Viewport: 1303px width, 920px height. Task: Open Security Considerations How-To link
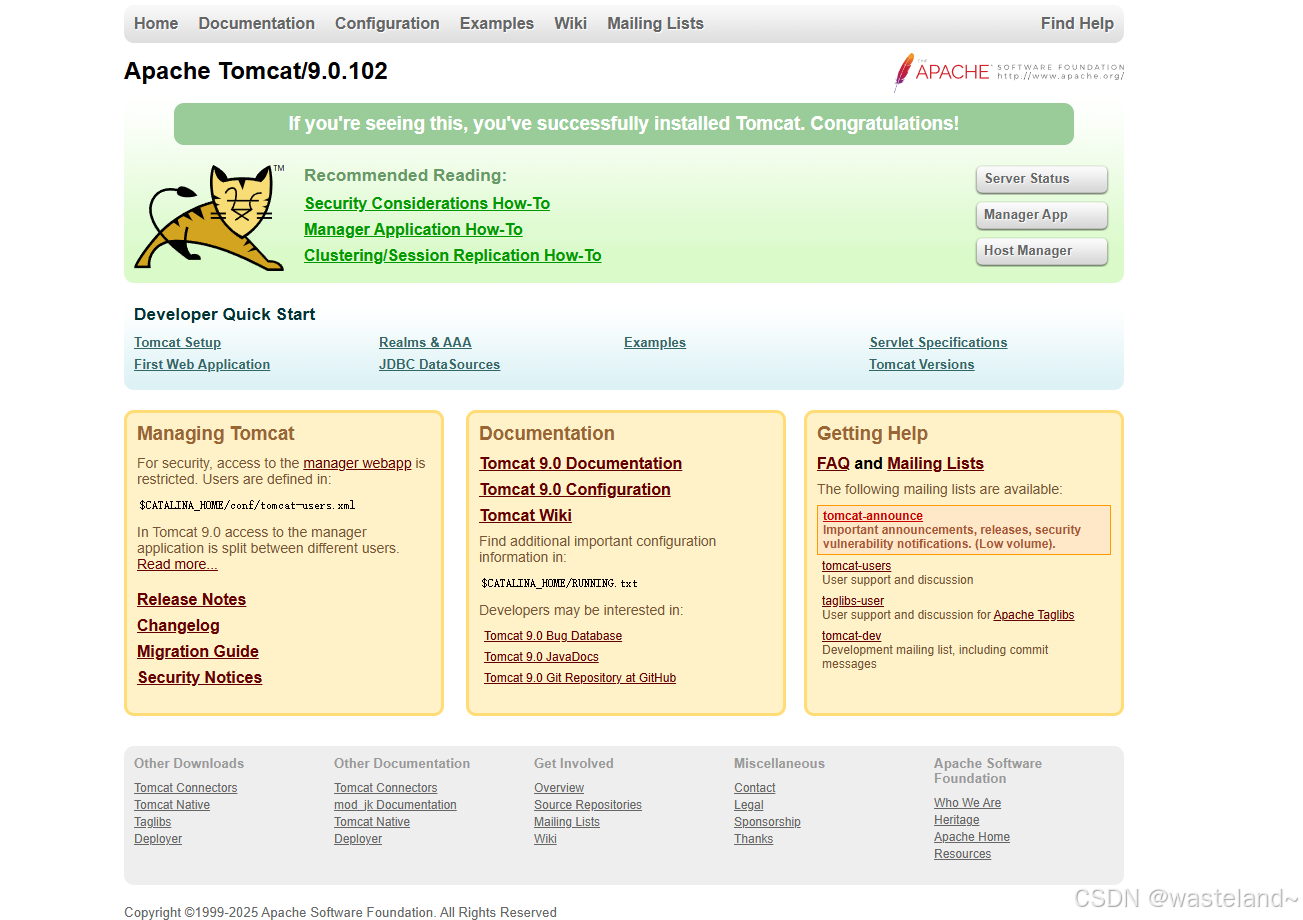[427, 203]
